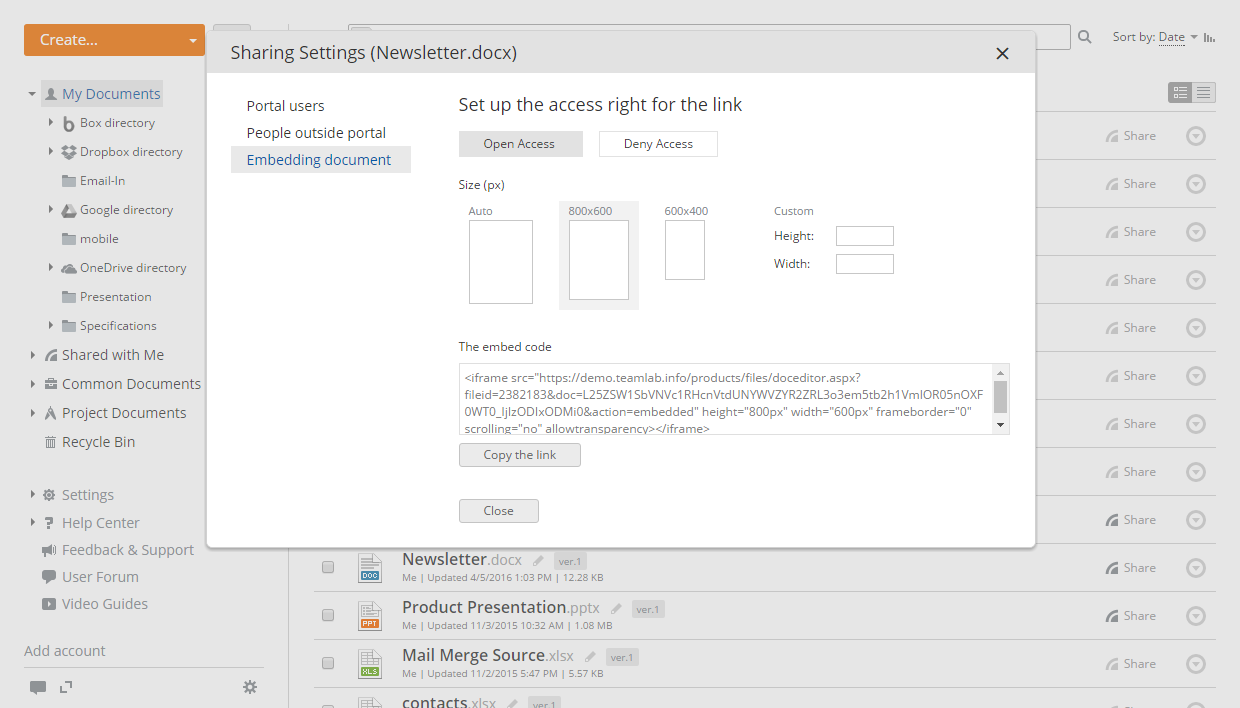Click the Google Drive directory icon
This screenshot has height=708, width=1240.
(x=69, y=210)
